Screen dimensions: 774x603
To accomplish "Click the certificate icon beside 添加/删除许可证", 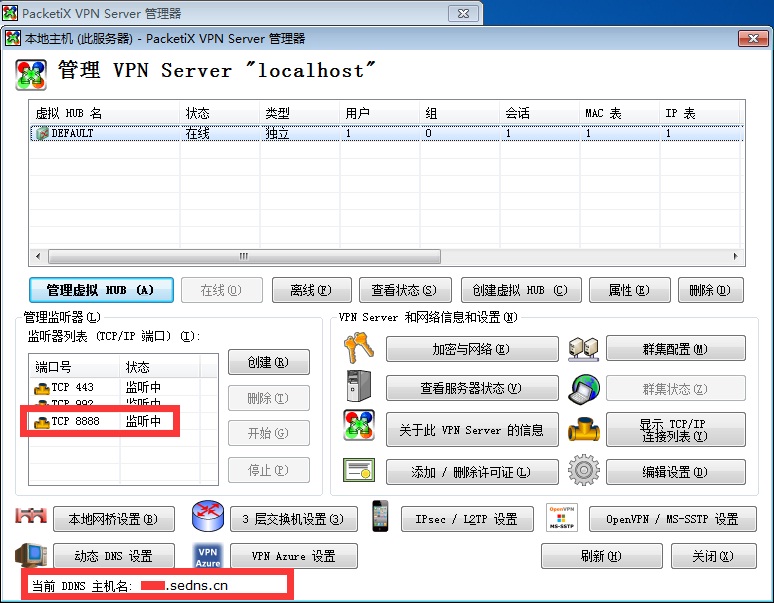I will coord(359,470).
